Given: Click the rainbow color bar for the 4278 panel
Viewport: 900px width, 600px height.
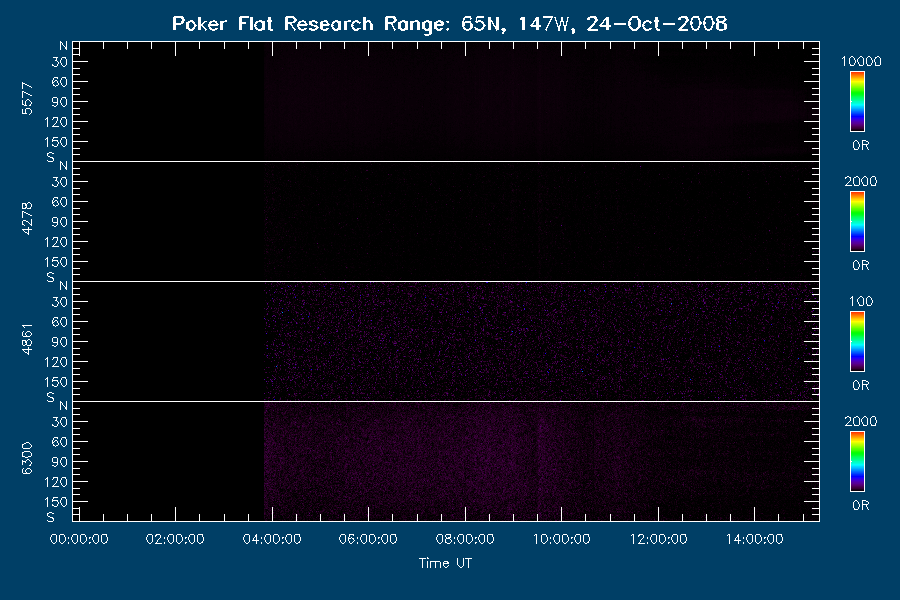Looking at the screenshot, I should (x=857, y=222).
